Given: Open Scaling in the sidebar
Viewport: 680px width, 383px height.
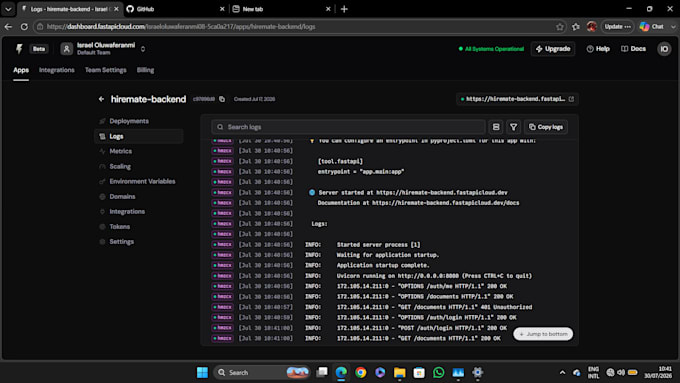Looking at the screenshot, I should pyautogui.click(x=120, y=167).
